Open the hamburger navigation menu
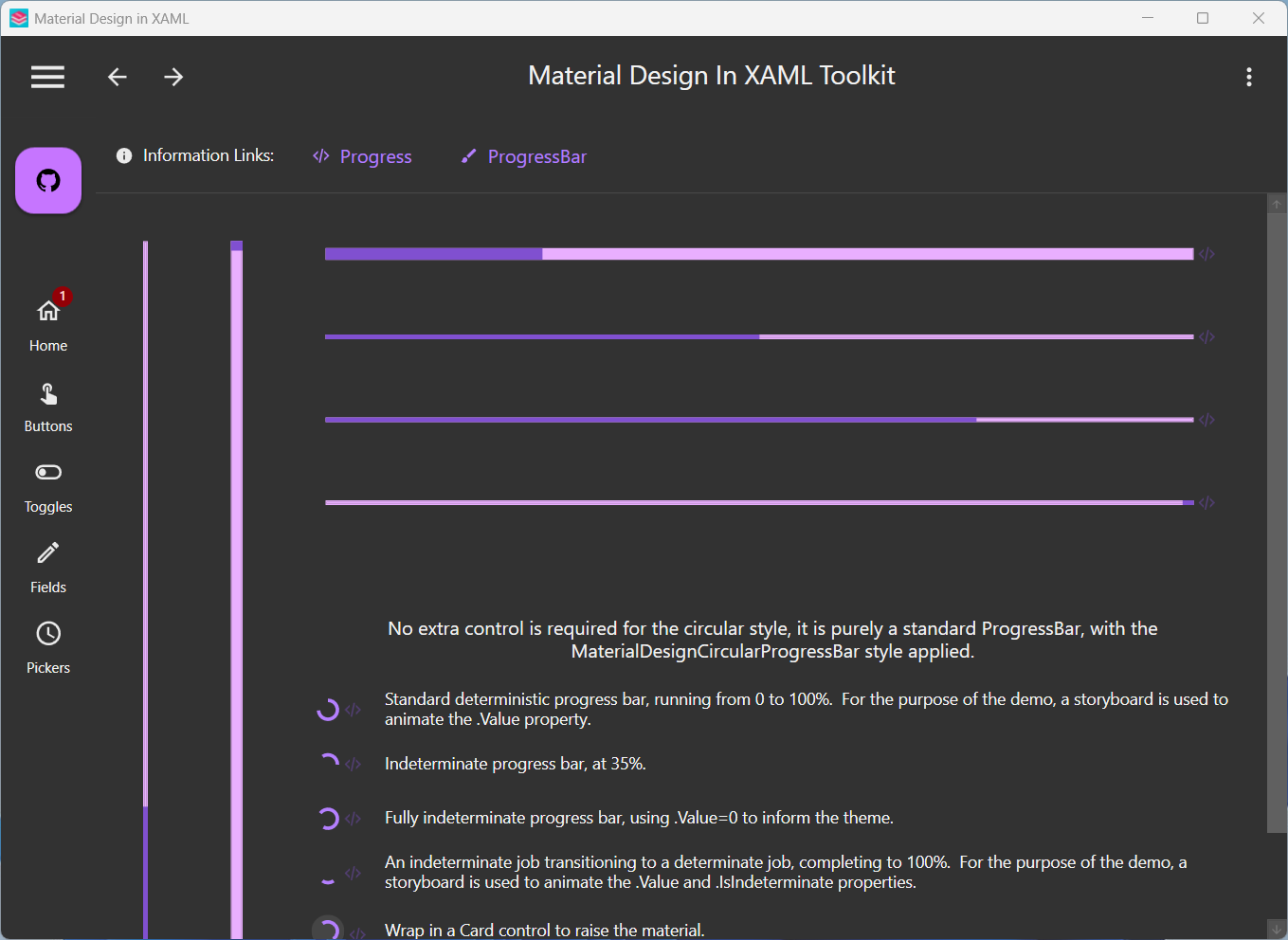This screenshot has width=1288, height=940. point(47,77)
